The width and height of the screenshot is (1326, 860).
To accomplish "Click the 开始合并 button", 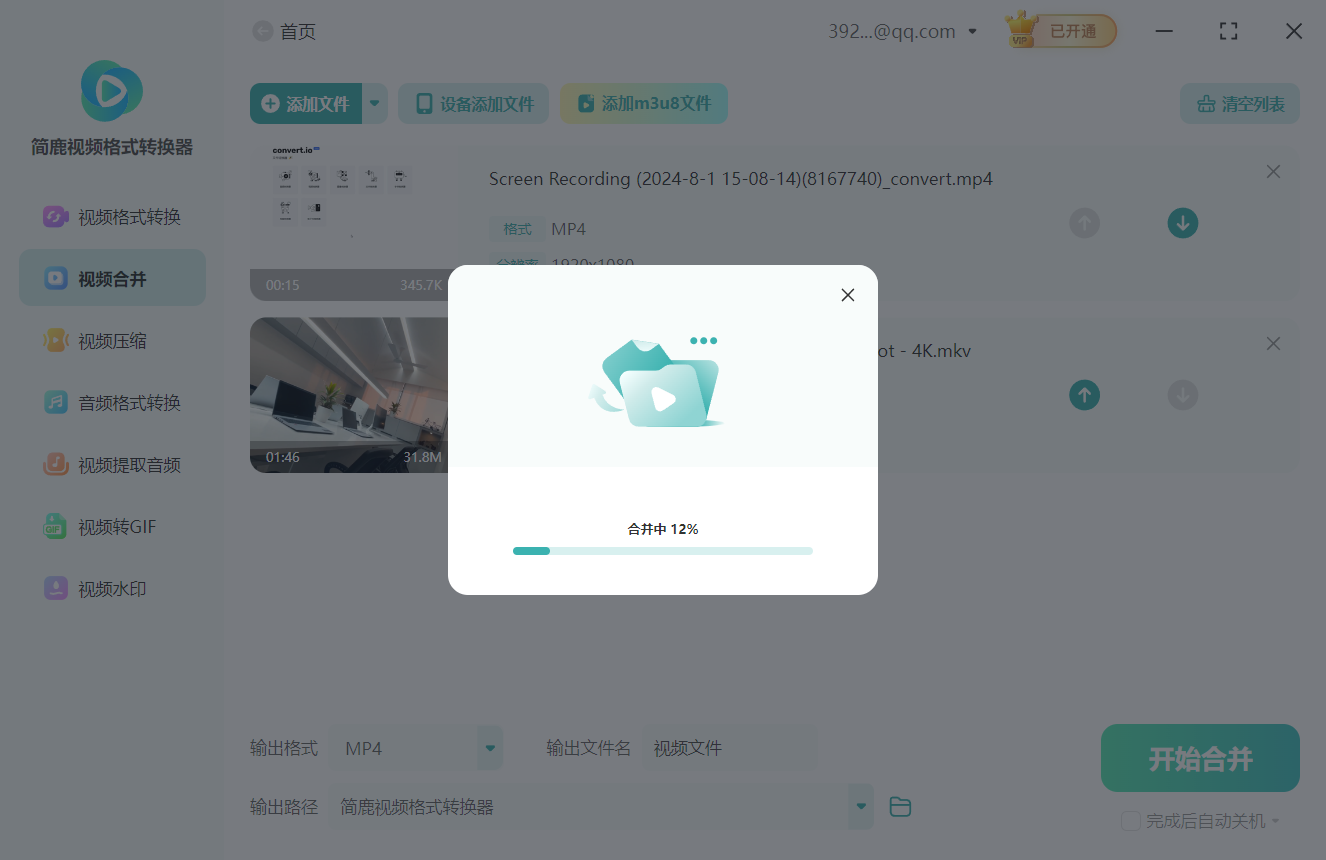I will tap(1200, 759).
